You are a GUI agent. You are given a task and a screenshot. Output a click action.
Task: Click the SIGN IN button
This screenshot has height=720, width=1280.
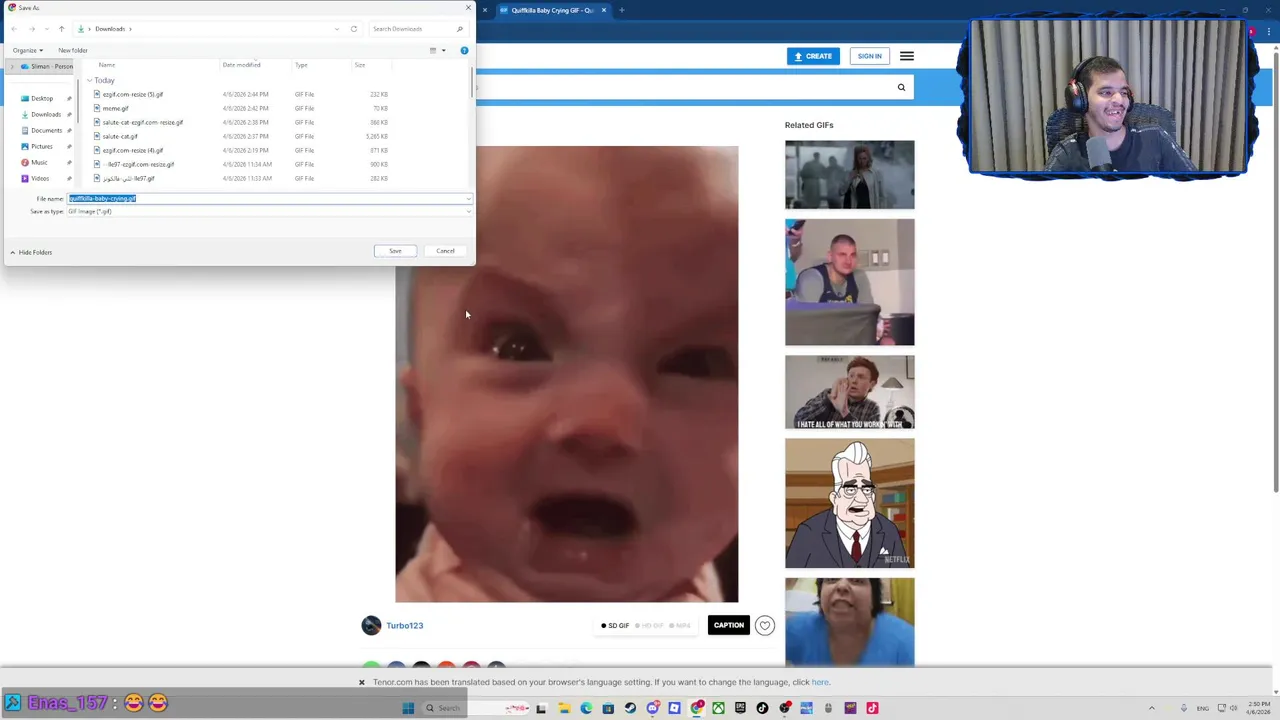[x=869, y=56]
